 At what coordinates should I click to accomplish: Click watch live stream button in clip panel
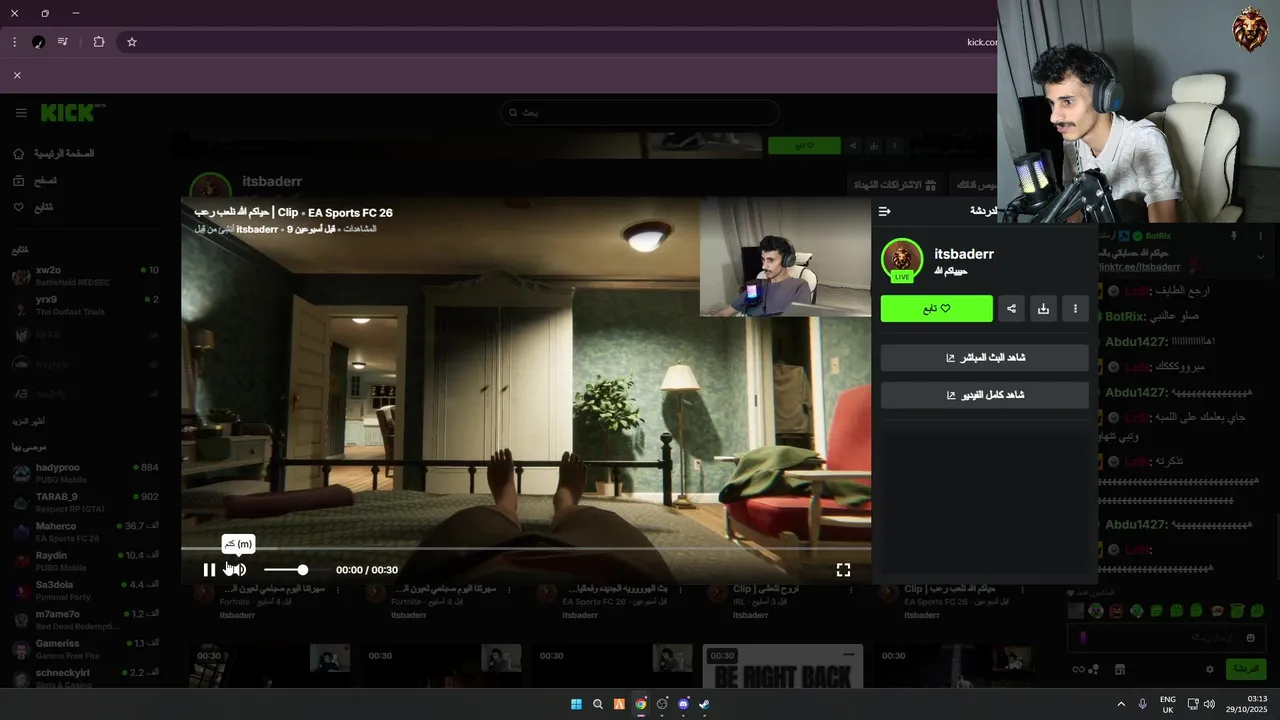tap(985, 358)
